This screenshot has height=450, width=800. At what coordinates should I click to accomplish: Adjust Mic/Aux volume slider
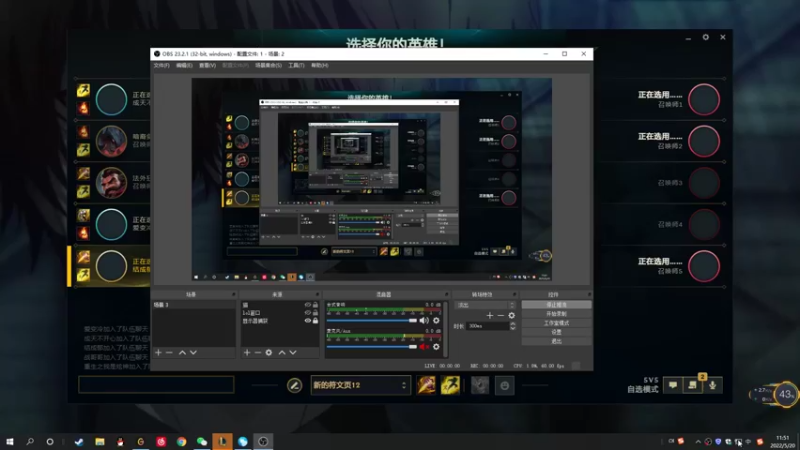(x=372, y=347)
